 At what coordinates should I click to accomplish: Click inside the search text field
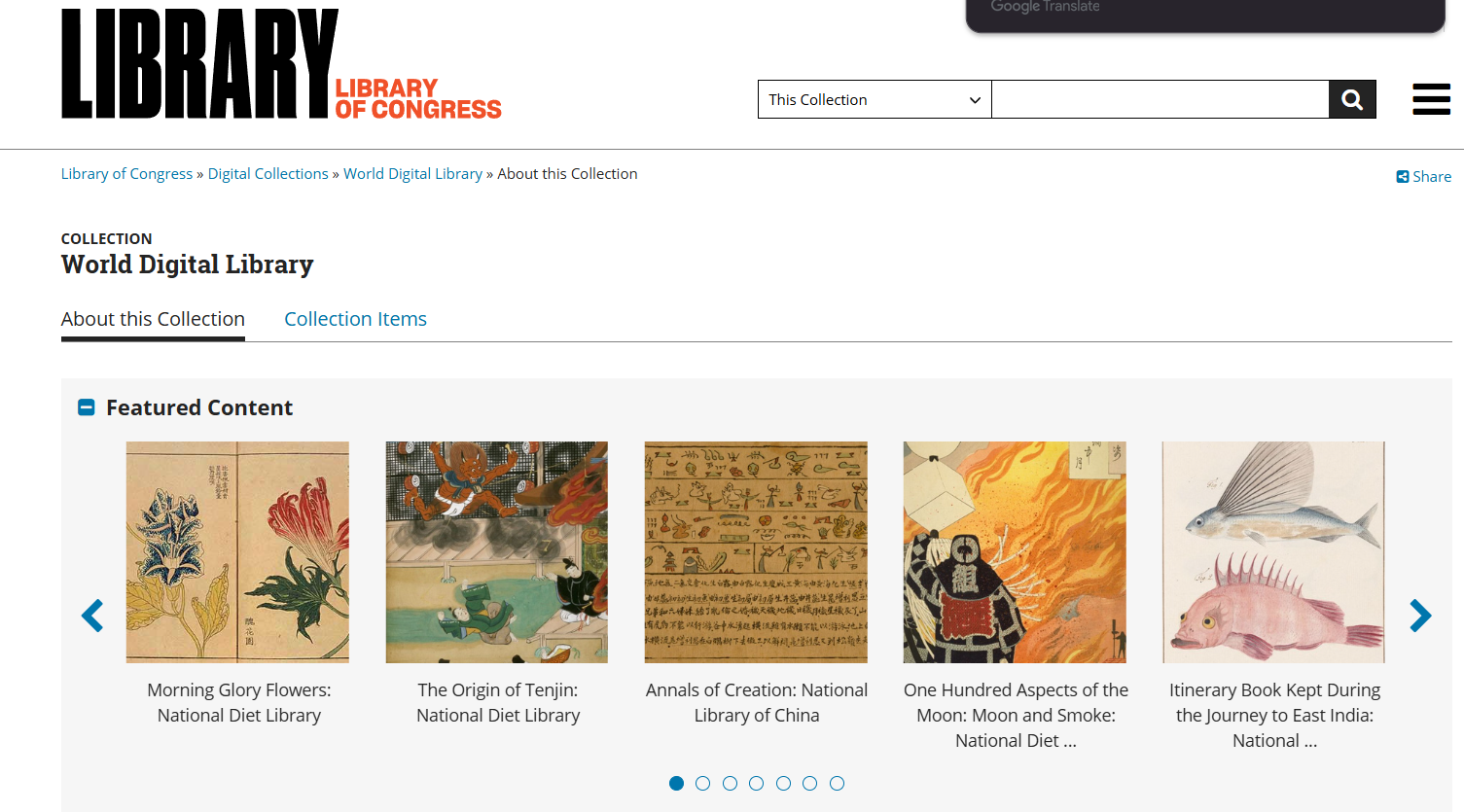click(1160, 99)
